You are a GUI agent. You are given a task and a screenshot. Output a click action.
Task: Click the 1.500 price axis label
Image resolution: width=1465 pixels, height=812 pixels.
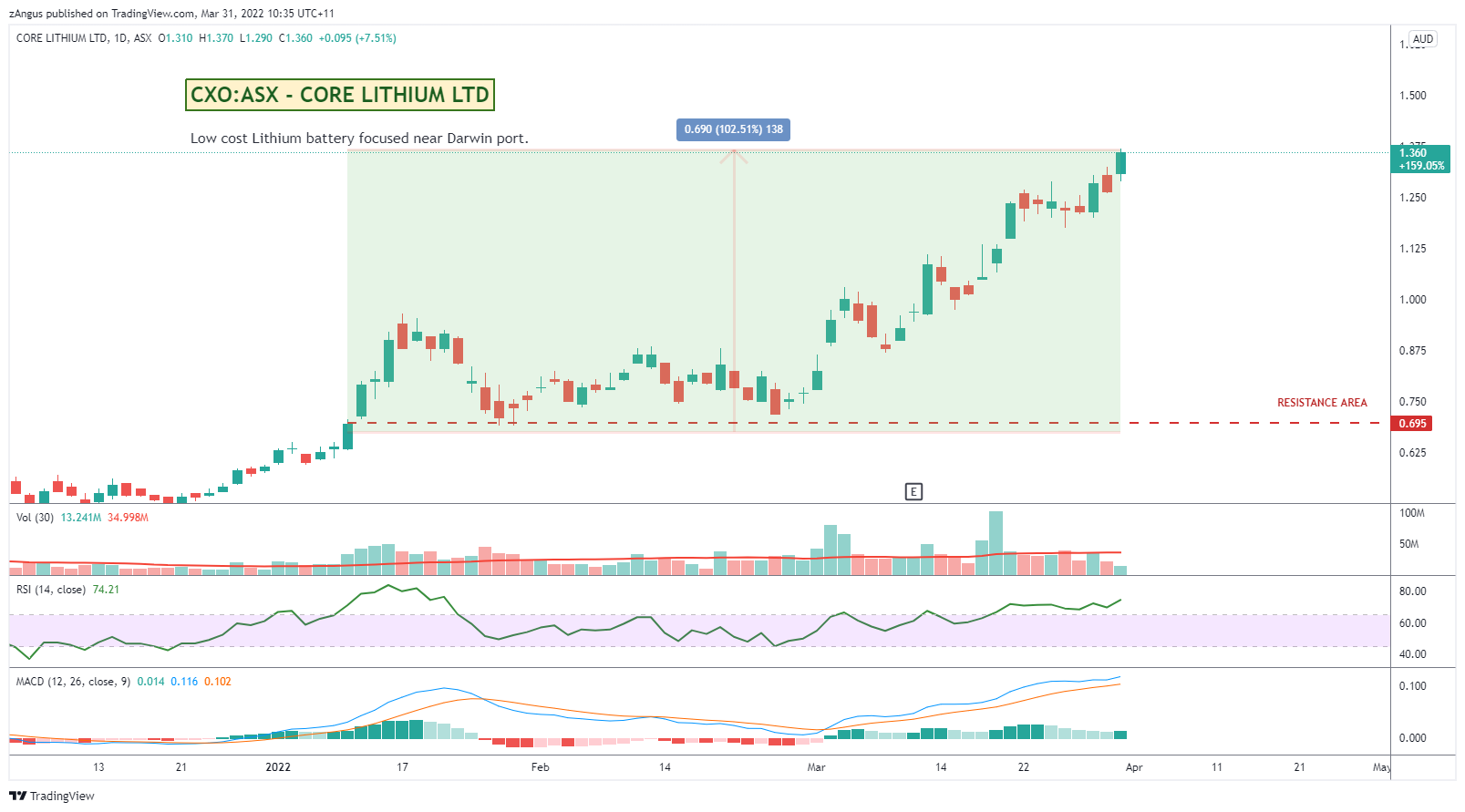click(x=1413, y=96)
